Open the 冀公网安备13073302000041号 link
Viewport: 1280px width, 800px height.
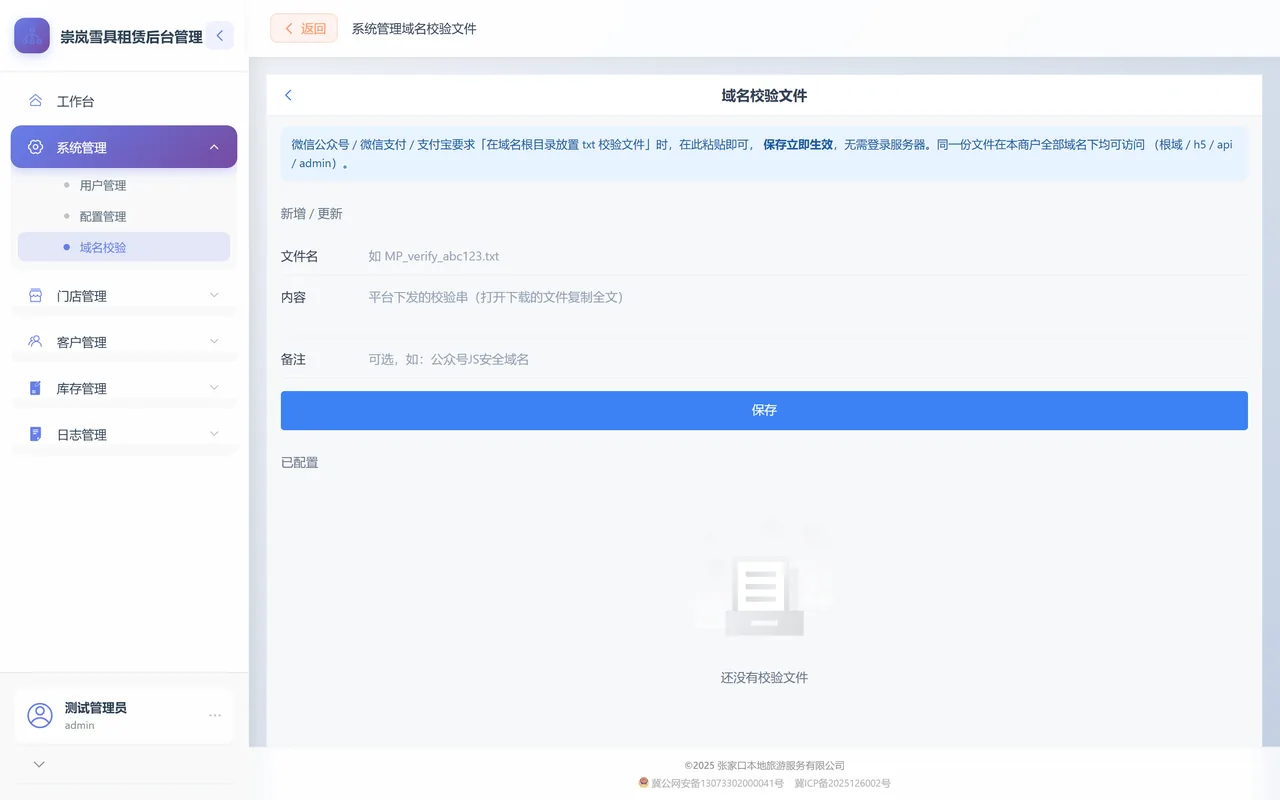pos(717,783)
